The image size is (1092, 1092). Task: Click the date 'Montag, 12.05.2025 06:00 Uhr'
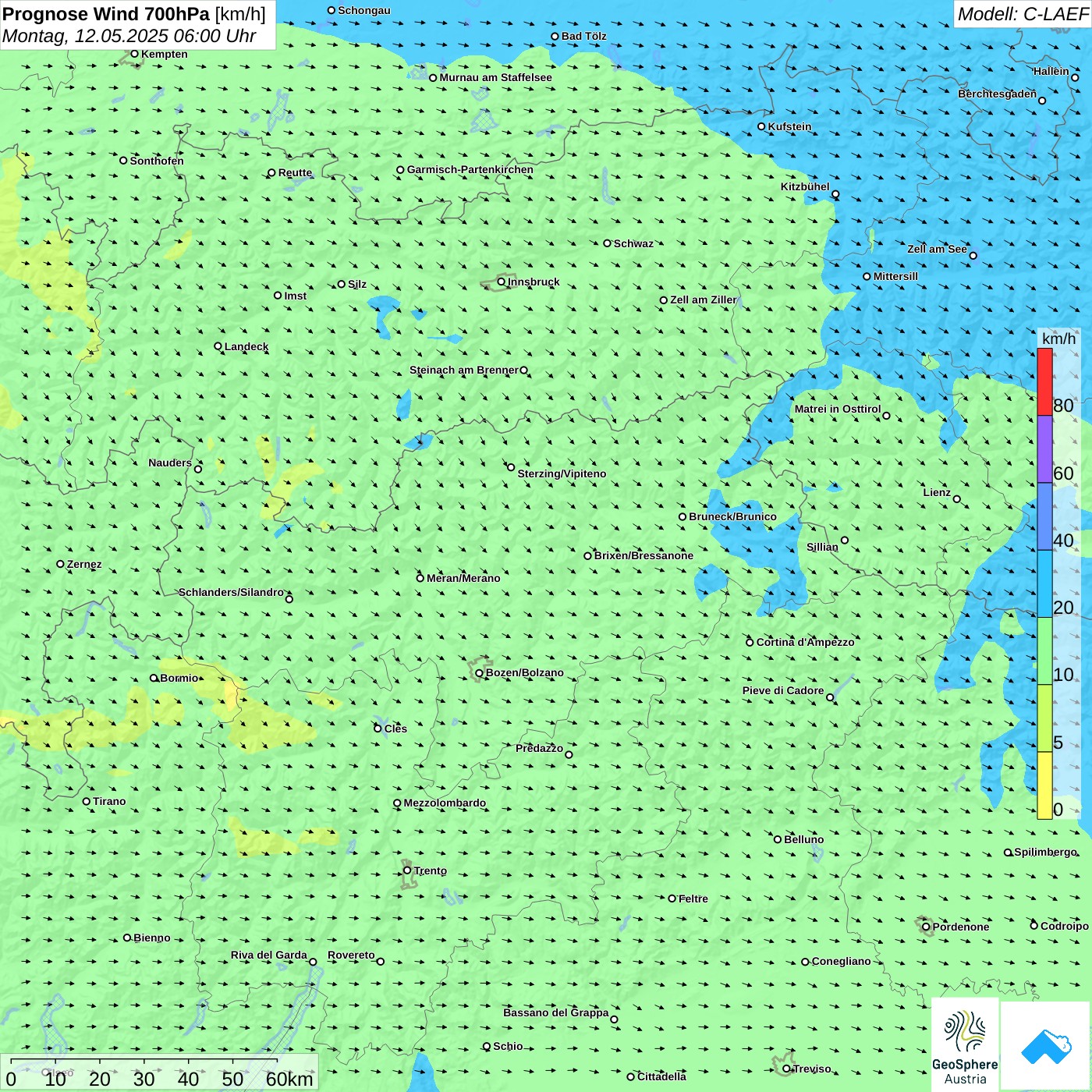tap(129, 36)
